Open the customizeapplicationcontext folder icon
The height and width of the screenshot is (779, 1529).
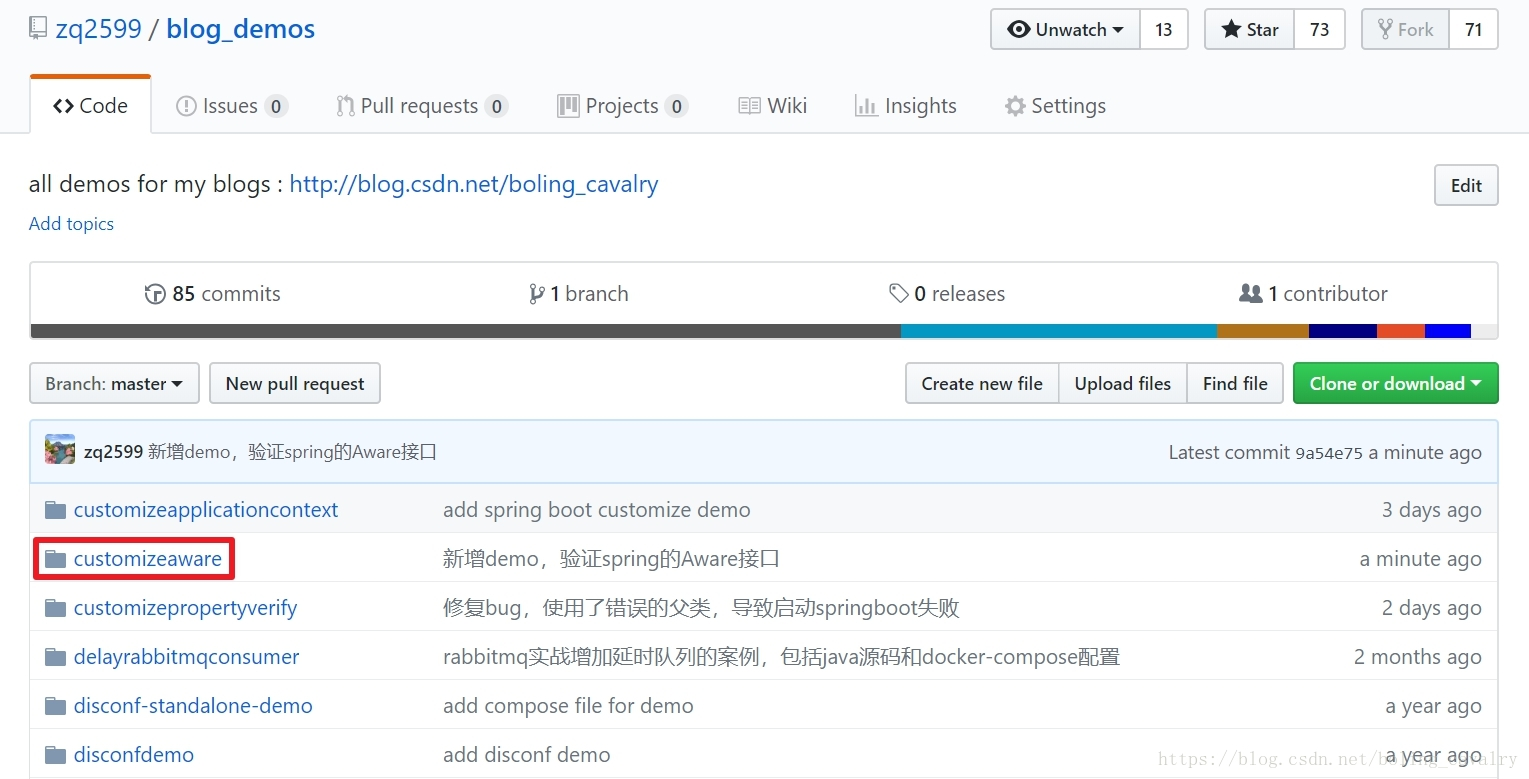click(55, 510)
